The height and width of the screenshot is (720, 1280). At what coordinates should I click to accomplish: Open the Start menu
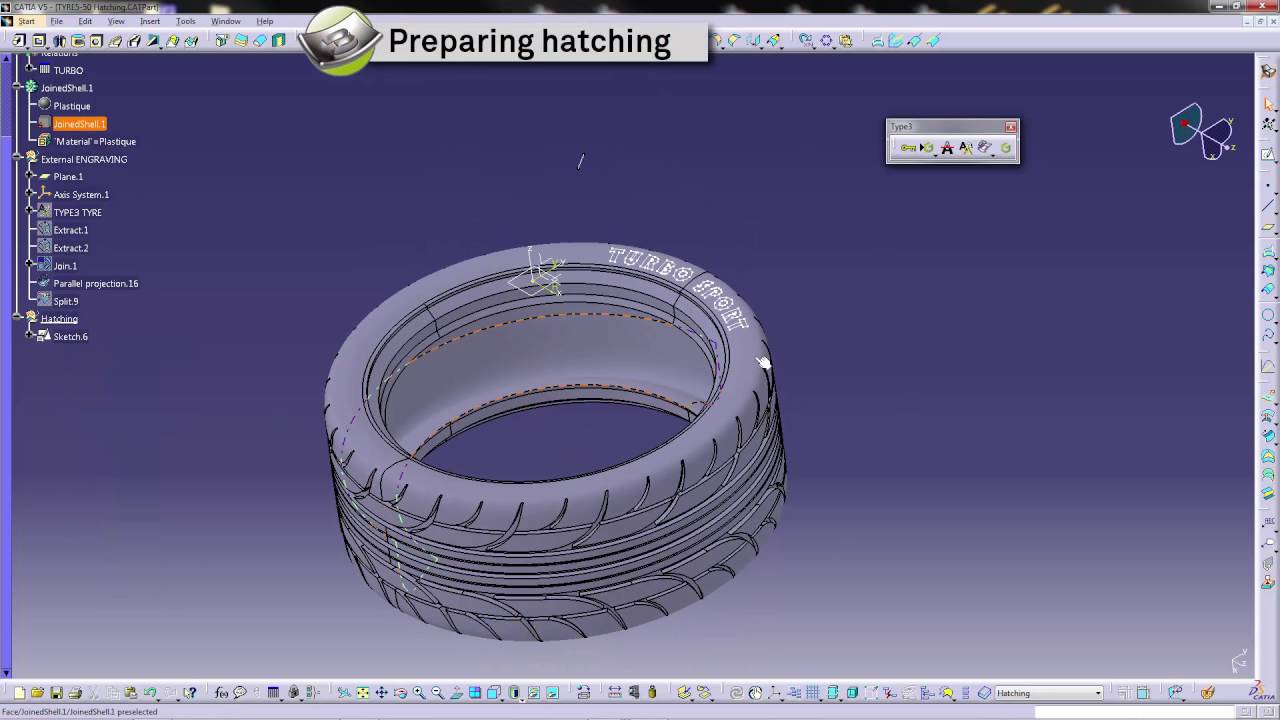26,21
